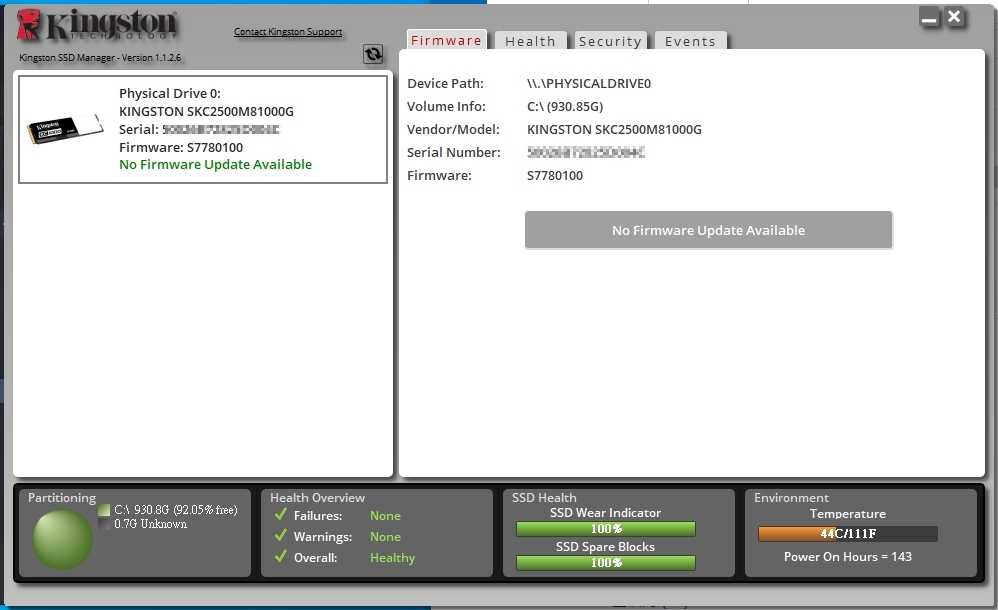998x610 pixels.
Task: Select the SSD drive thumbnail image
Action: 65,129
